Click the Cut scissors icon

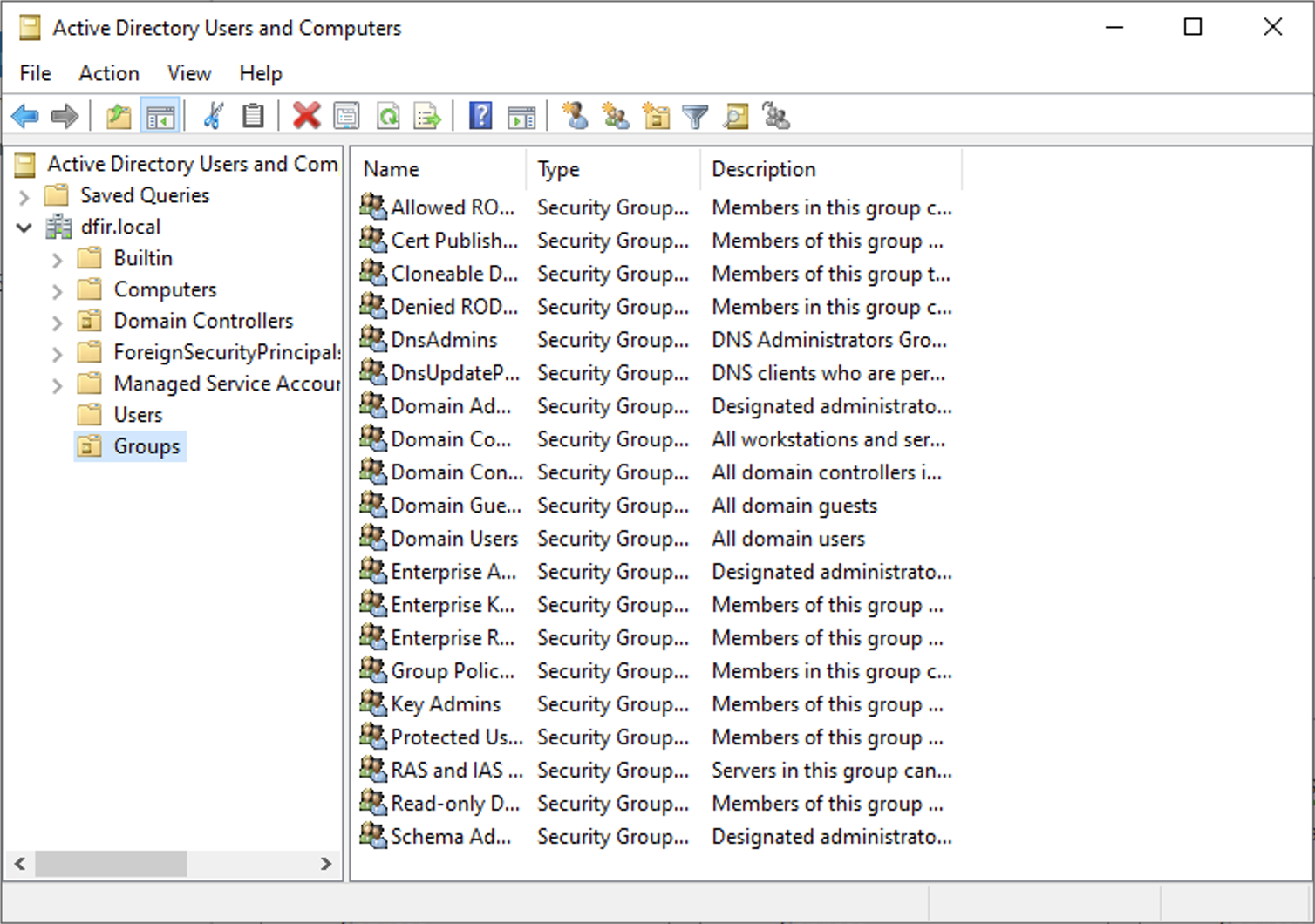(x=213, y=116)
